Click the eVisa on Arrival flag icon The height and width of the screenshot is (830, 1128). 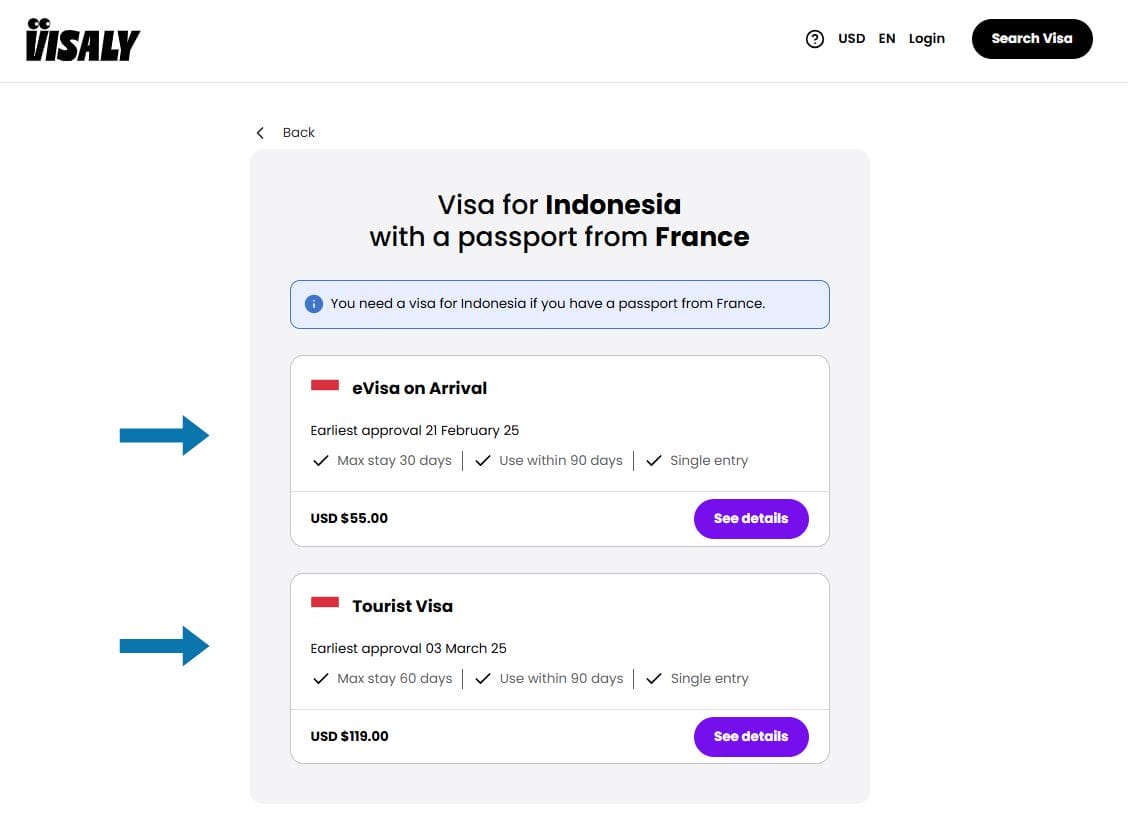325,386
